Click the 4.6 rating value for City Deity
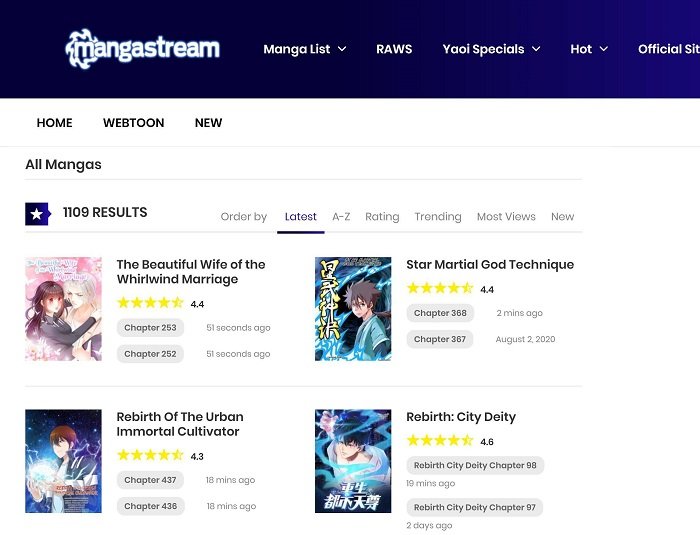 click(487, 442)
